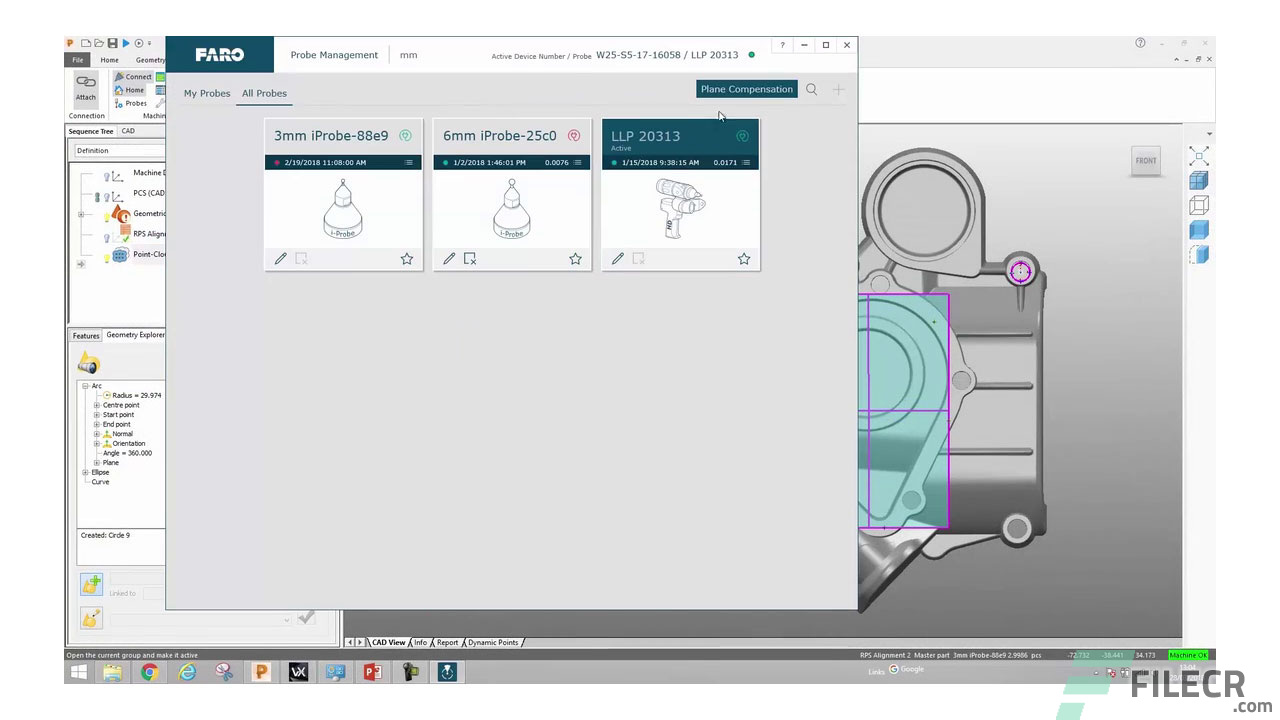
Task: Click the edit pencil on LLP 20313 card
Action: pyautogui.click(x=618, y=259)
